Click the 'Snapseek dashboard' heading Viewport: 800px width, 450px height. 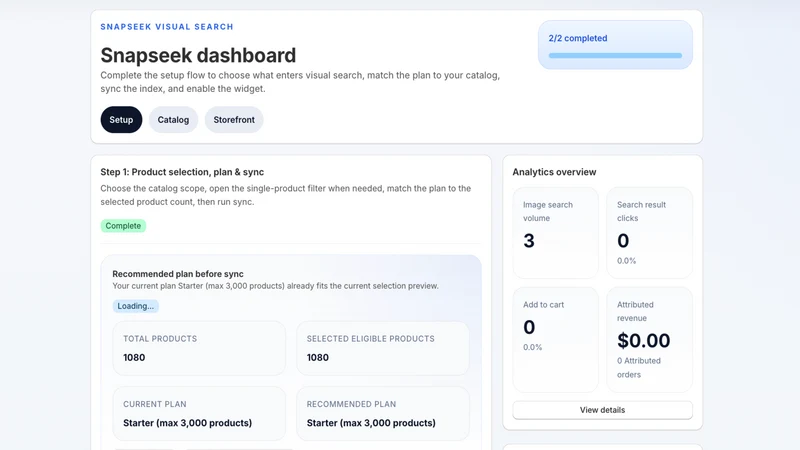tap(198, 55)
